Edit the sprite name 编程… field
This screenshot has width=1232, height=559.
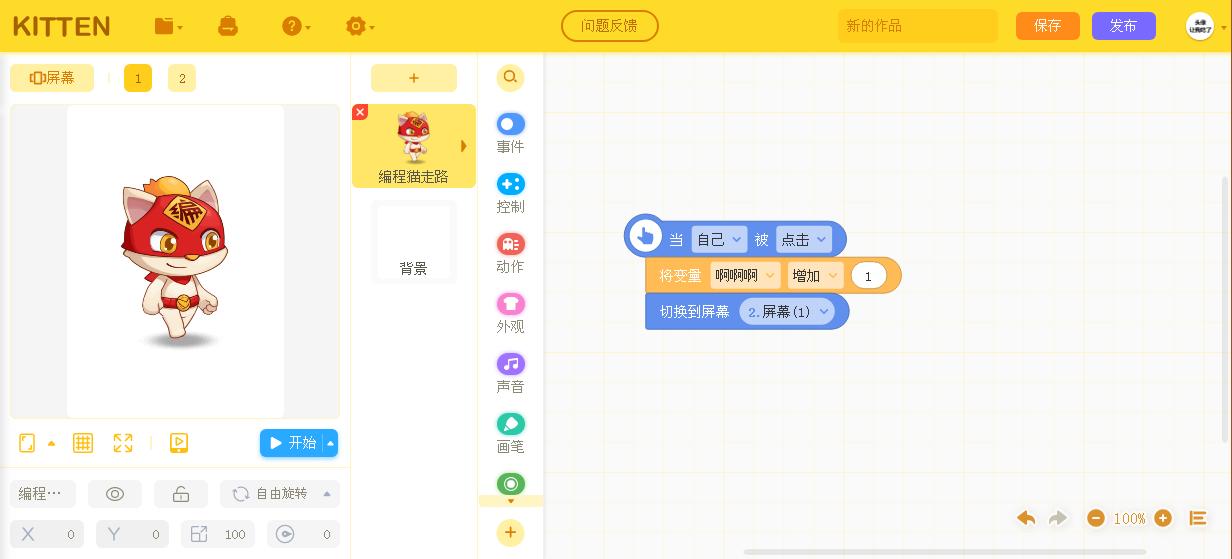pyautogui.click(x=43, y=494)
